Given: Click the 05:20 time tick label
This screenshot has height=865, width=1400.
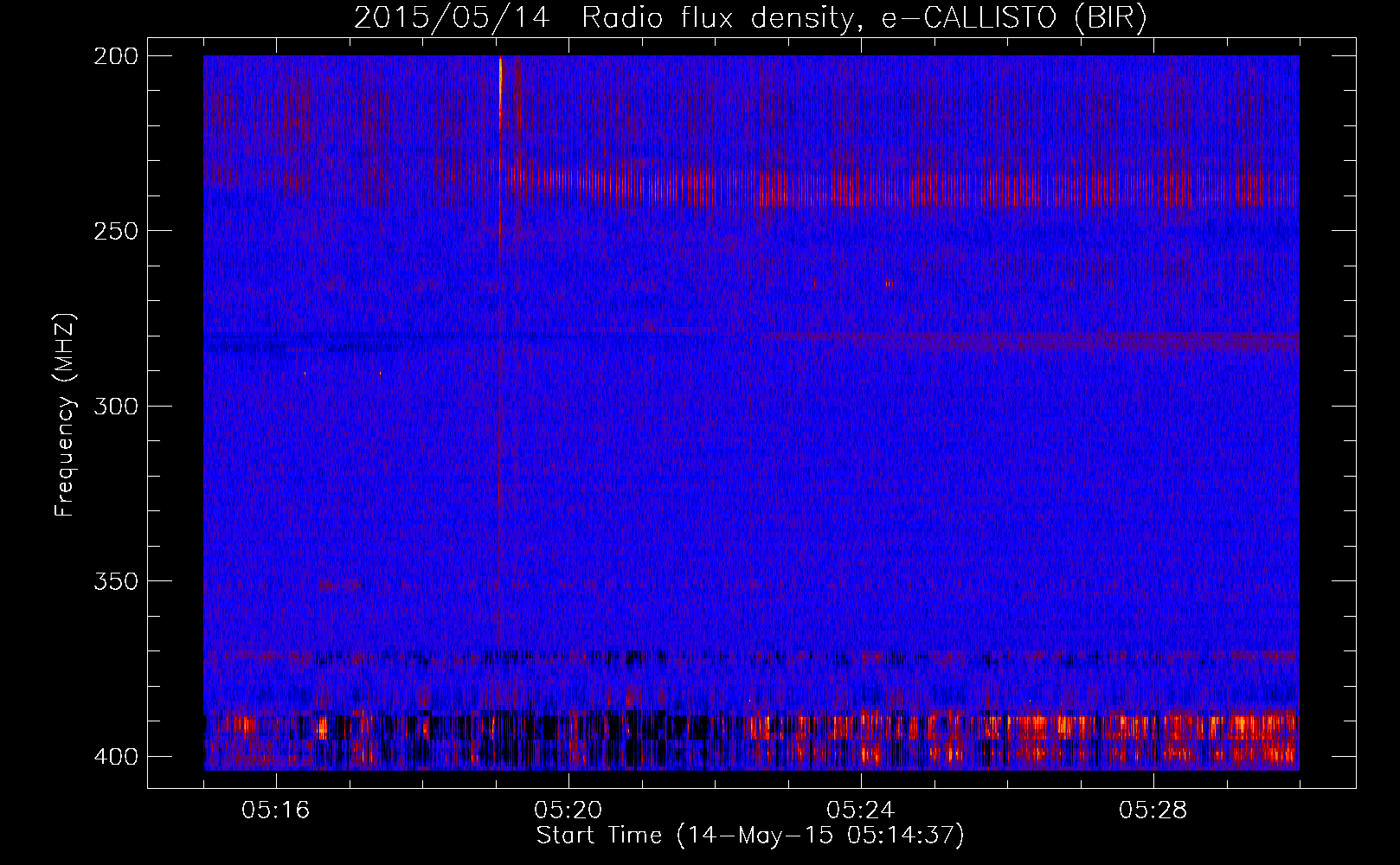Looking at the screenshot, I should point(568,811).
